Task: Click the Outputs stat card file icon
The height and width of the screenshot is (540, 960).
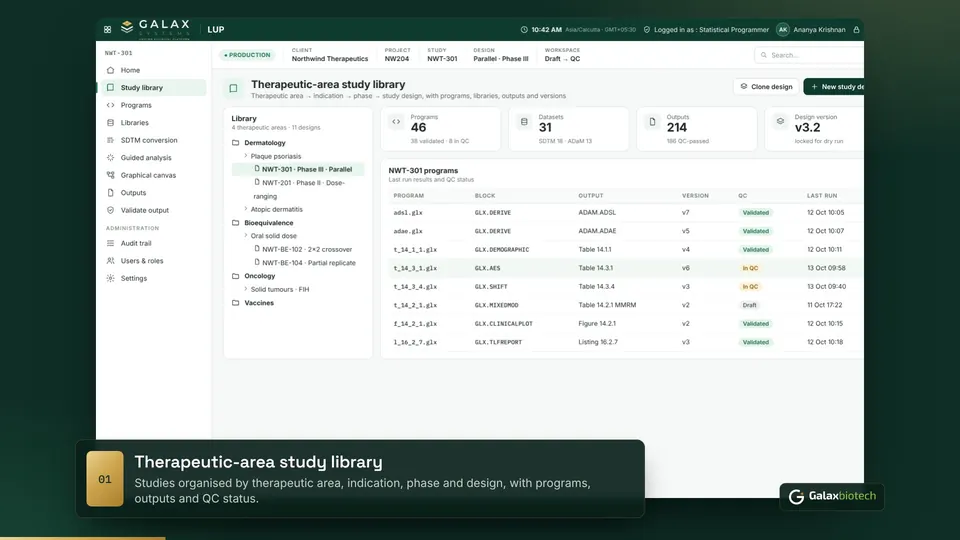Action: pos(652,122)
